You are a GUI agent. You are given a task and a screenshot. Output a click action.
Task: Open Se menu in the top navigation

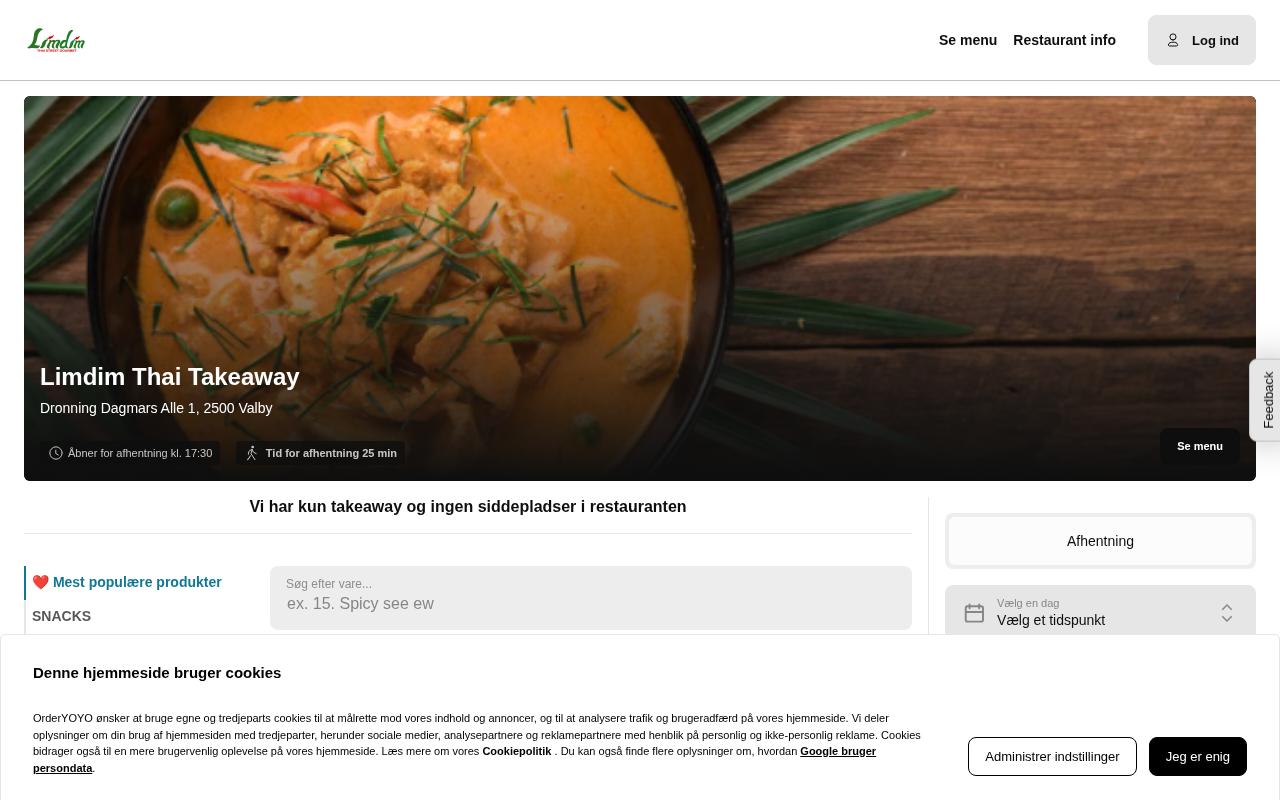click(x=968, y=40)
